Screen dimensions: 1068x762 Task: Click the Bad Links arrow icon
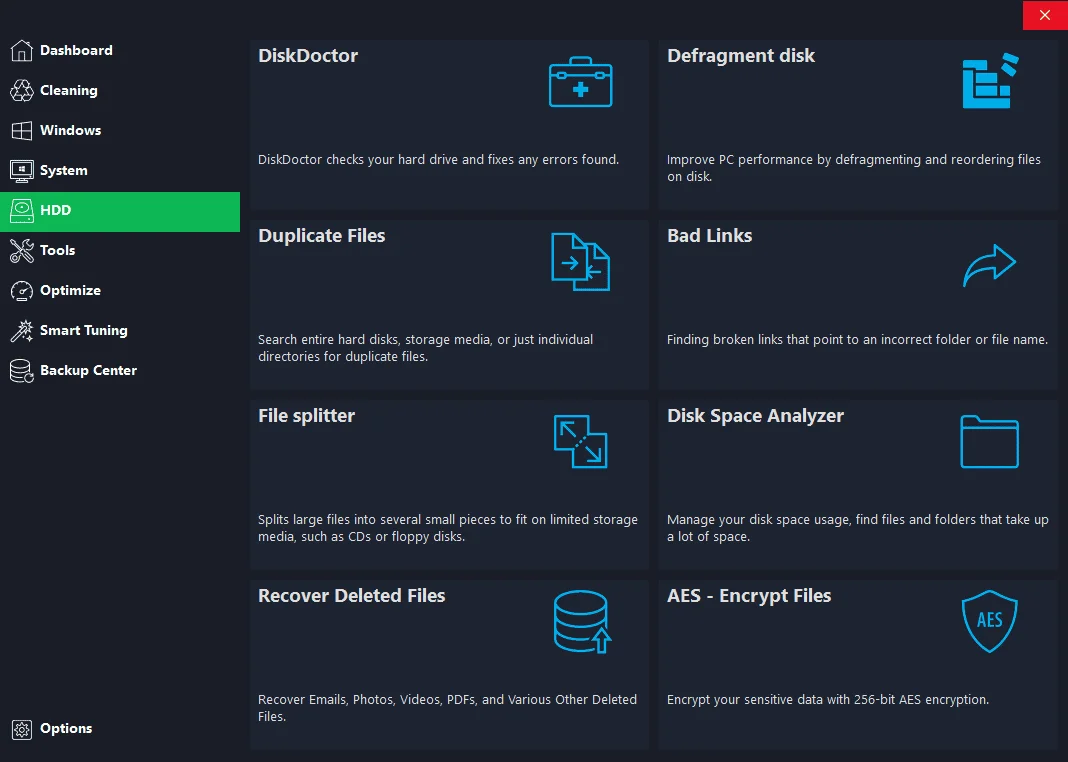pos(990,265)
